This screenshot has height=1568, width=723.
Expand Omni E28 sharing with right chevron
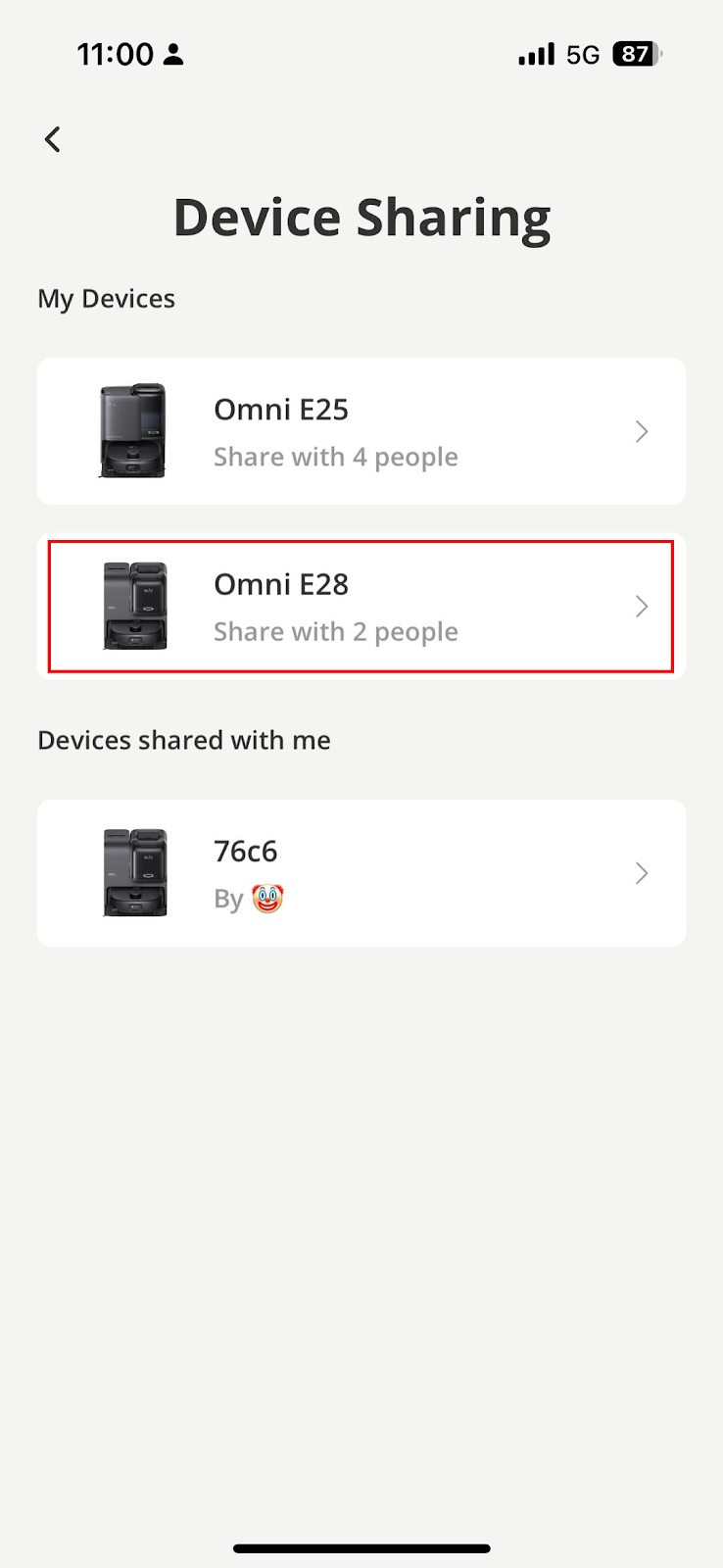642,607
